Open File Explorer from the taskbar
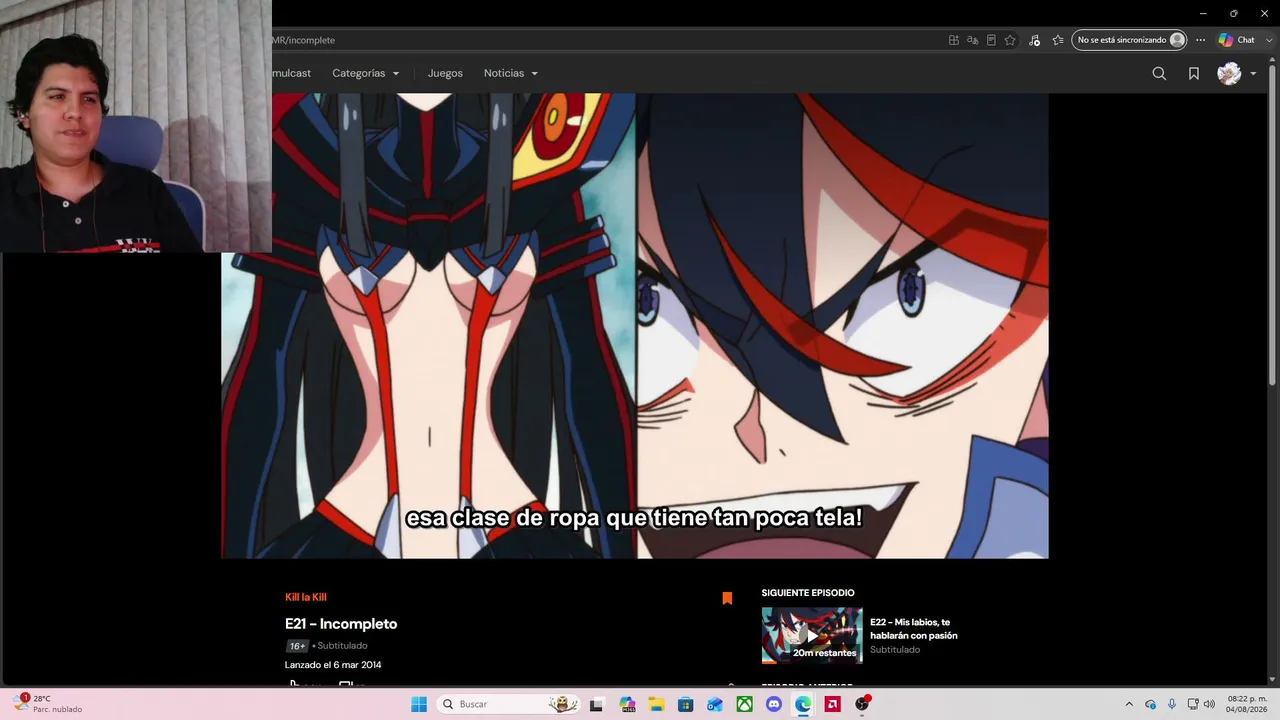 [x=656, y=704]
